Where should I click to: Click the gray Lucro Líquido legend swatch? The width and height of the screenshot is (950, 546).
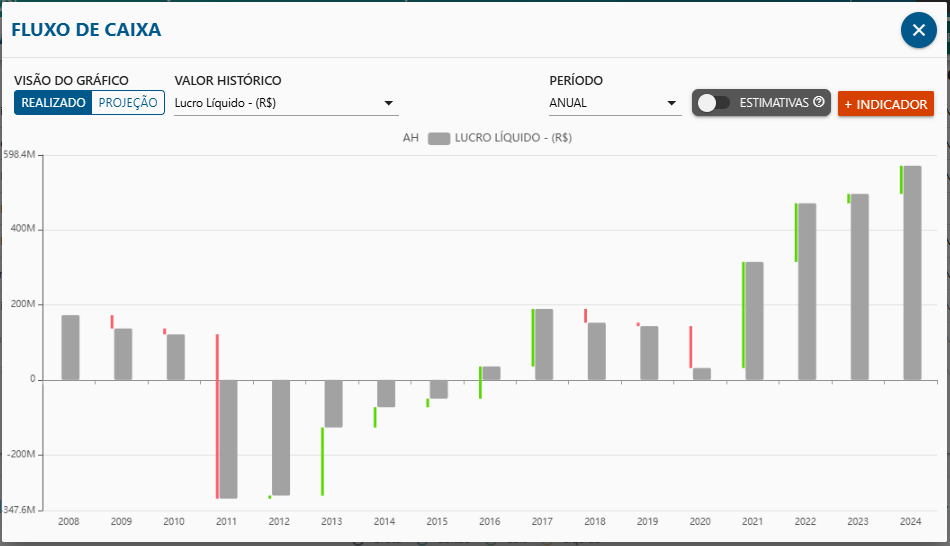pyautogui.click(x=438, y=139)
